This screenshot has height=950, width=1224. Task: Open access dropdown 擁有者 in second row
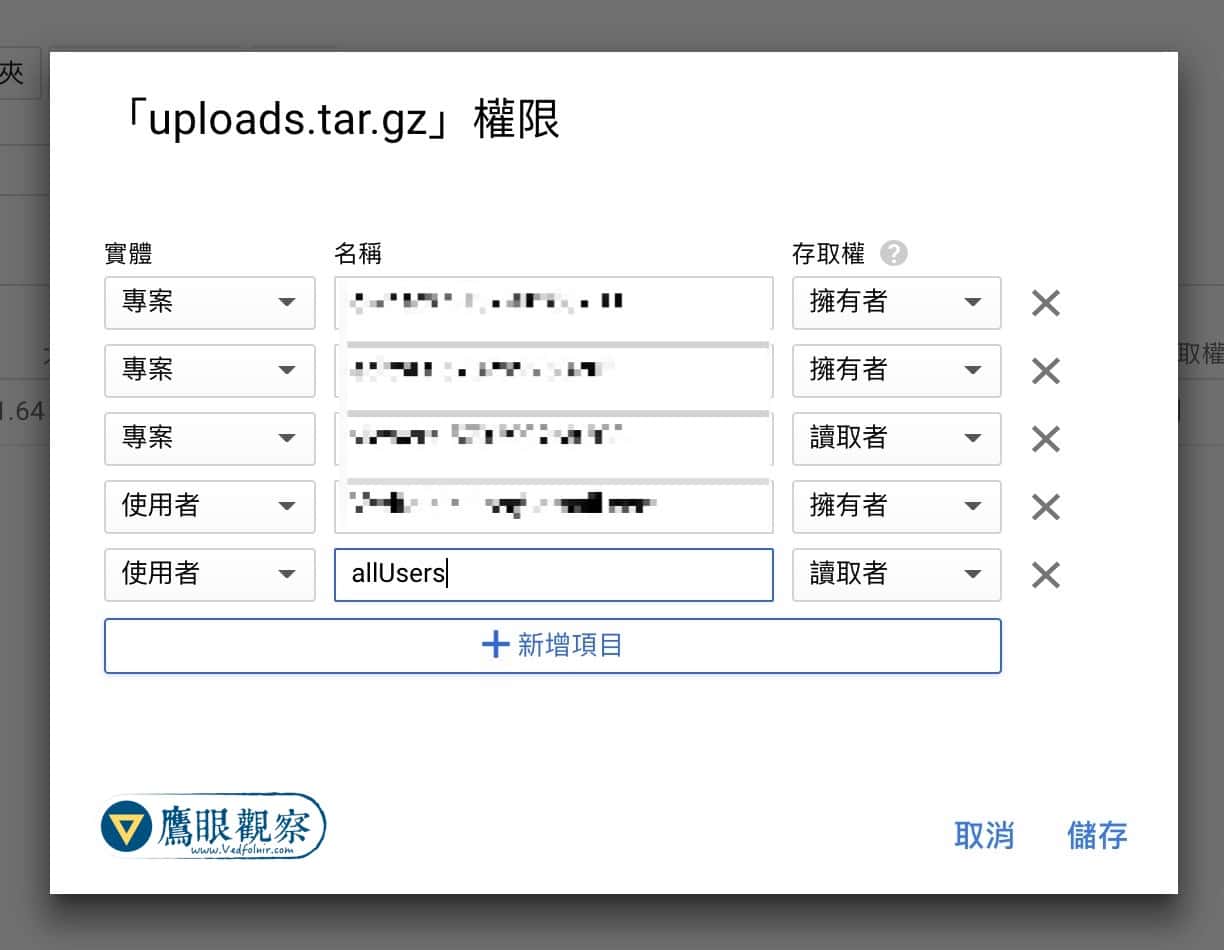[897, 371]
